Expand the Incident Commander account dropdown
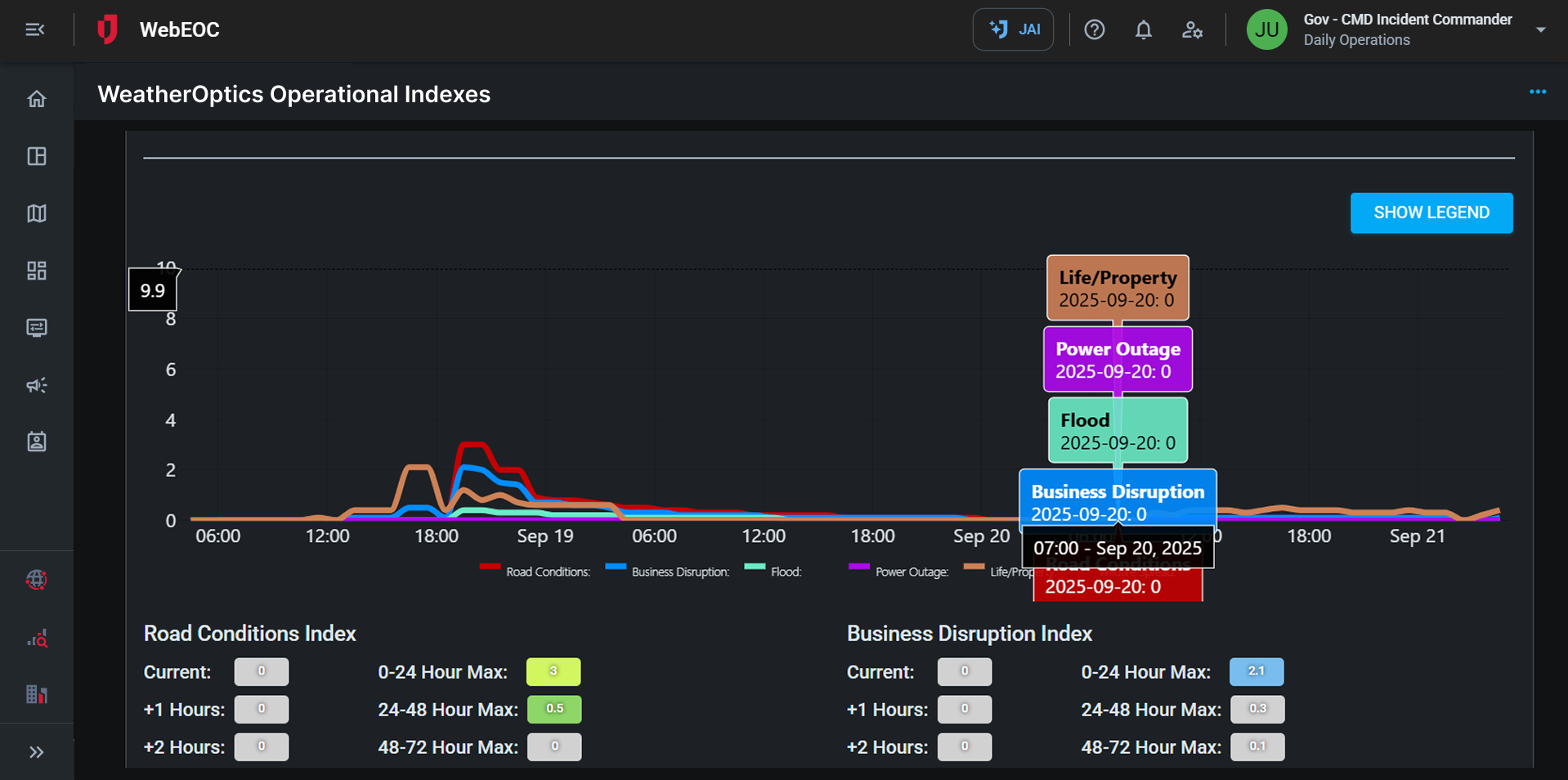1568x780 pixels. (1540, 30)
